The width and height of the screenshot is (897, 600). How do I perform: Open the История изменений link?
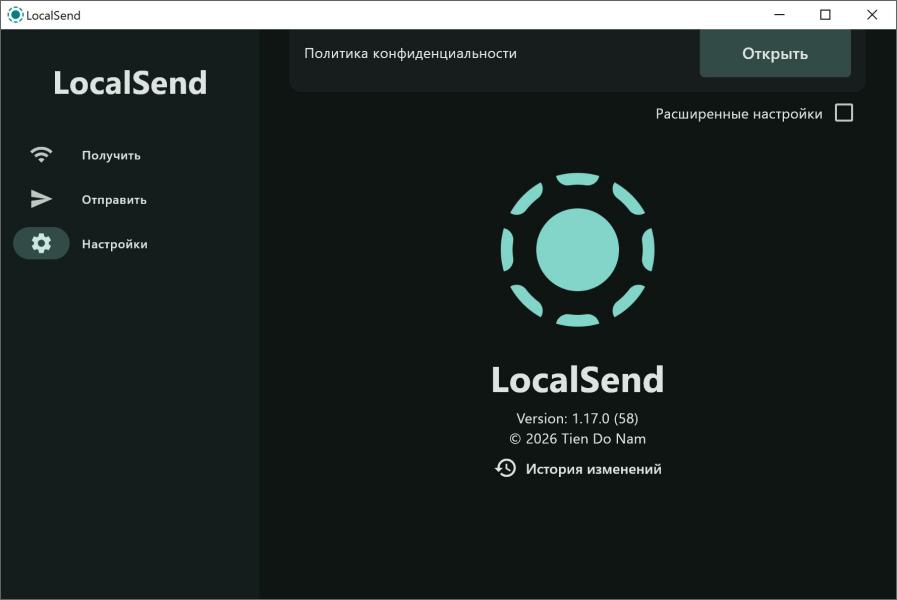coord(593,469)
